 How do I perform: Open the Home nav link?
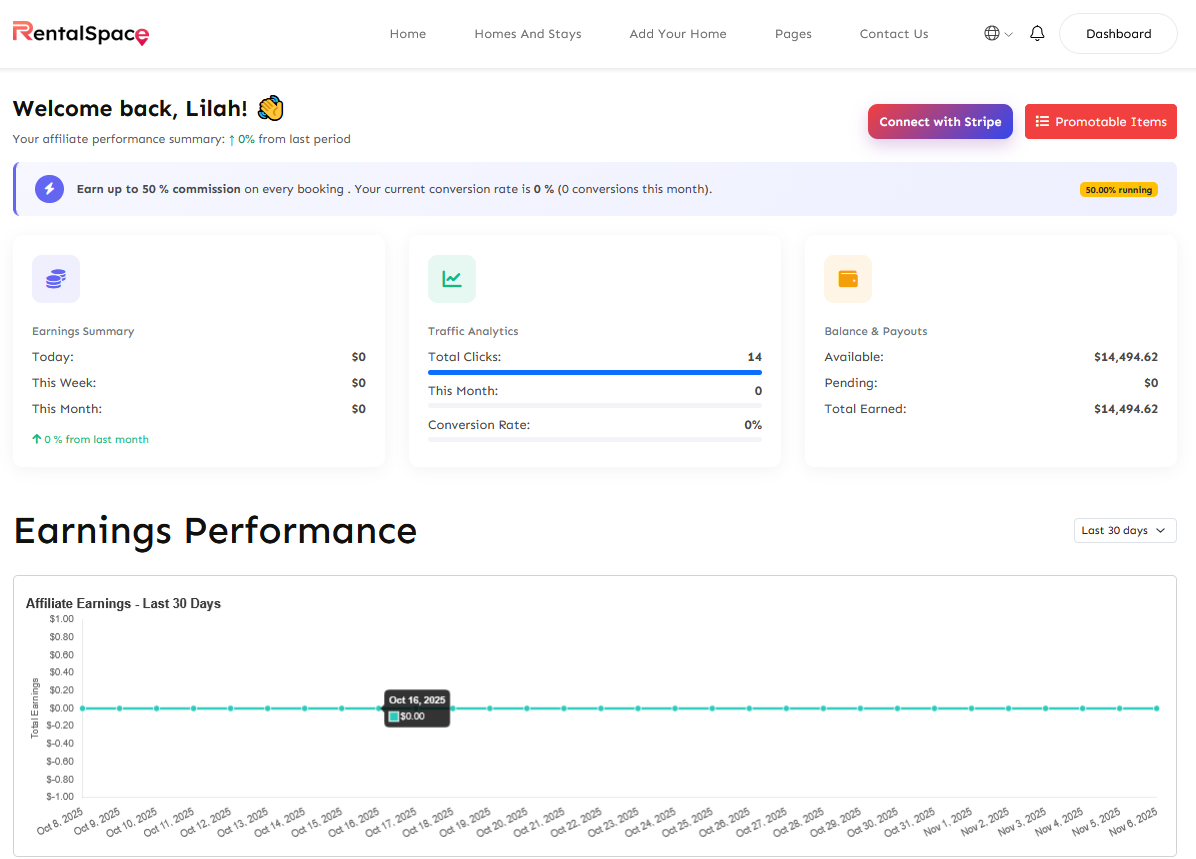click(407, 34)
